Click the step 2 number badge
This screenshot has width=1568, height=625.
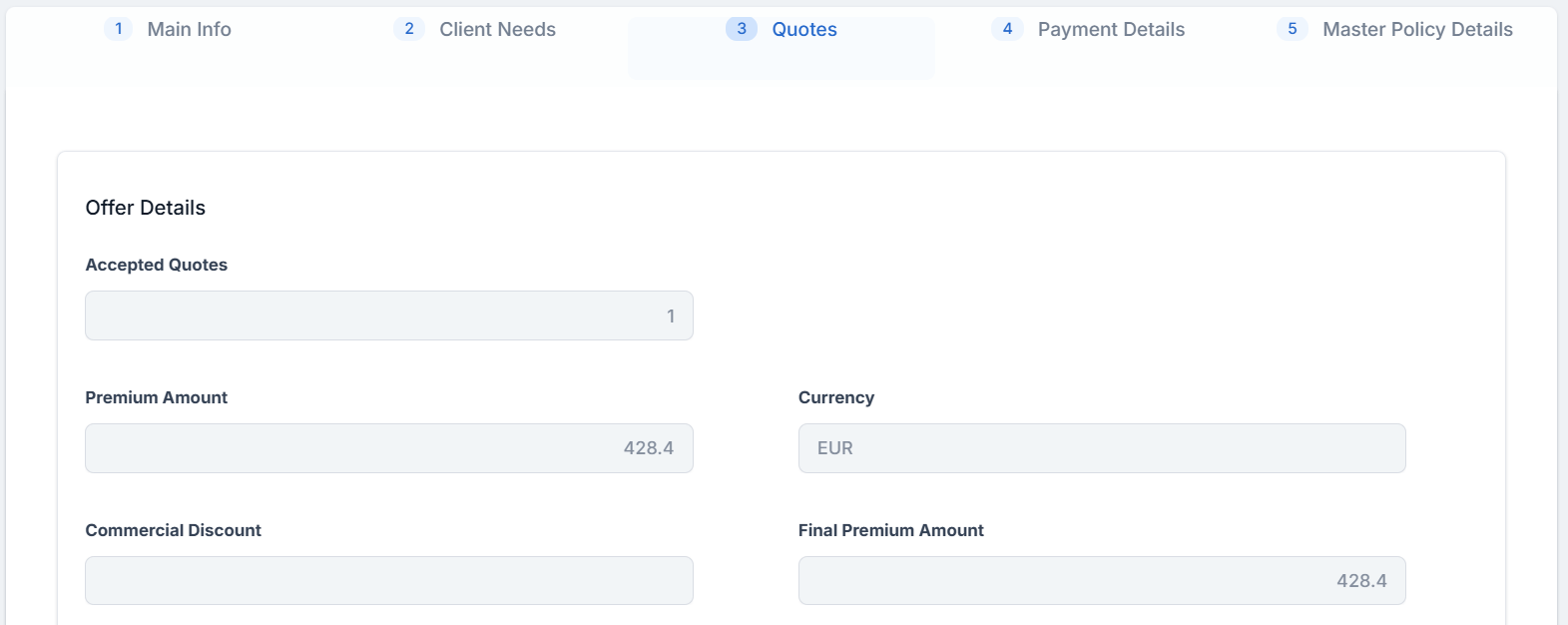click(409, 29)
